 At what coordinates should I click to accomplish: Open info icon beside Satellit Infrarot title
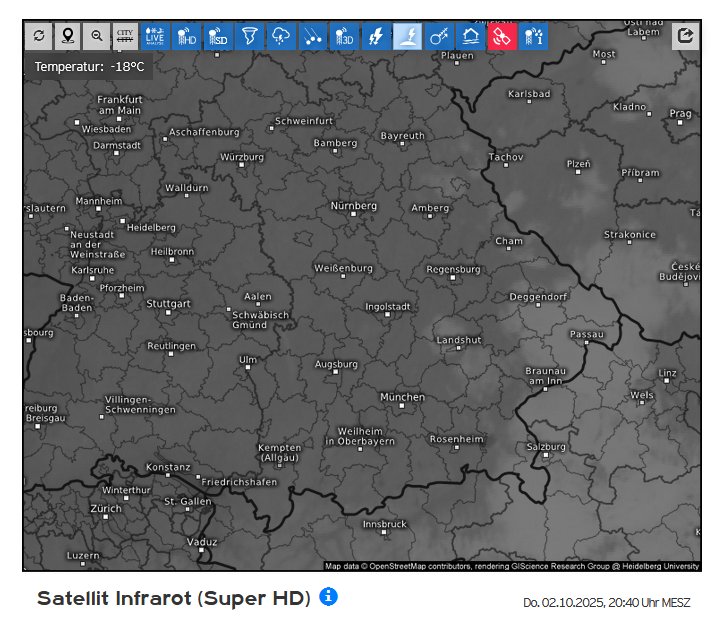328,597
